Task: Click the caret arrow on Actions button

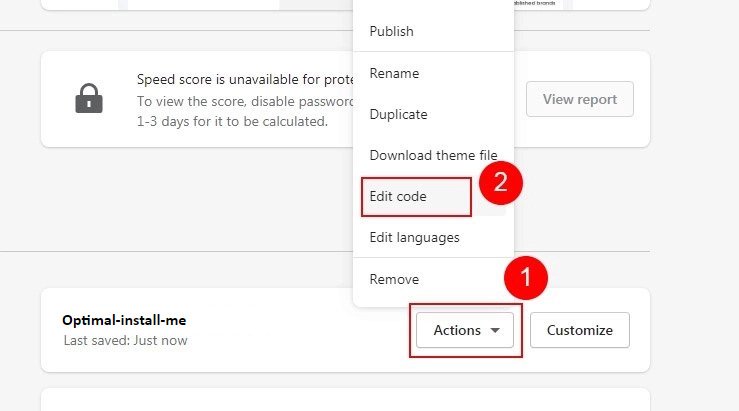Action: 496,330
